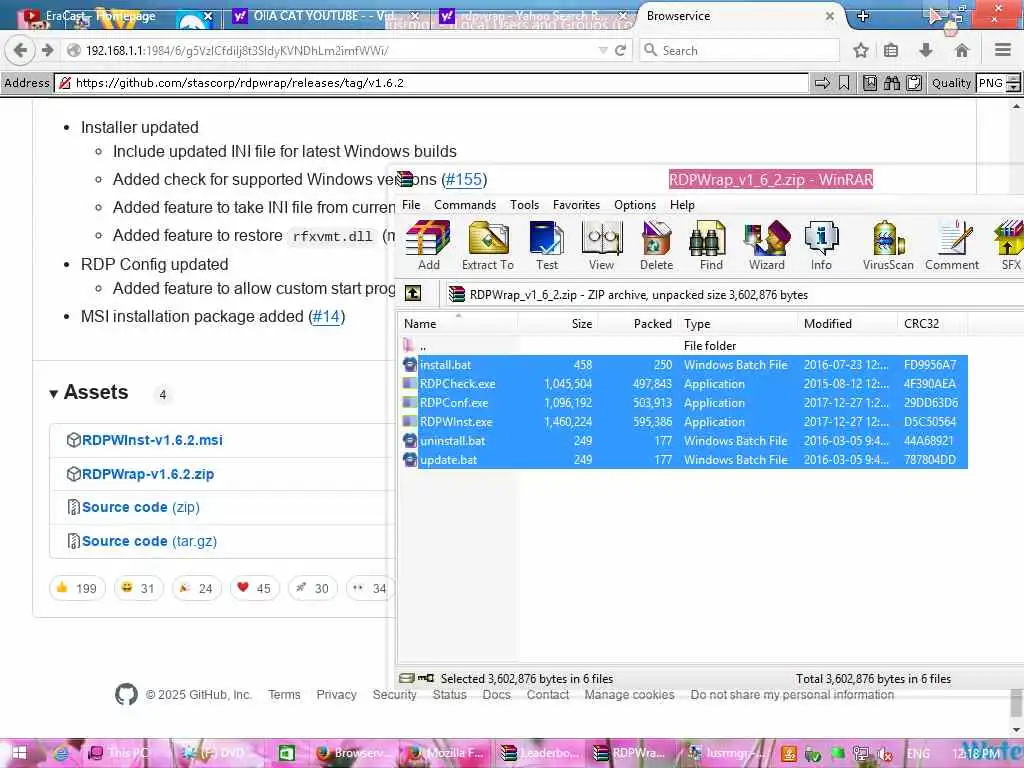The height and width of the screenshot is (768, 1024).
Task: Open WinRAR Options menu
Action: [635, 204]
